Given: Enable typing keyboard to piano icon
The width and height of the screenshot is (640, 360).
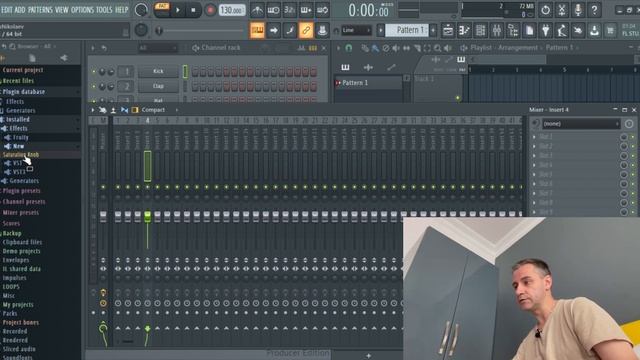Looking at the screenshot, I should coord(257,30).
